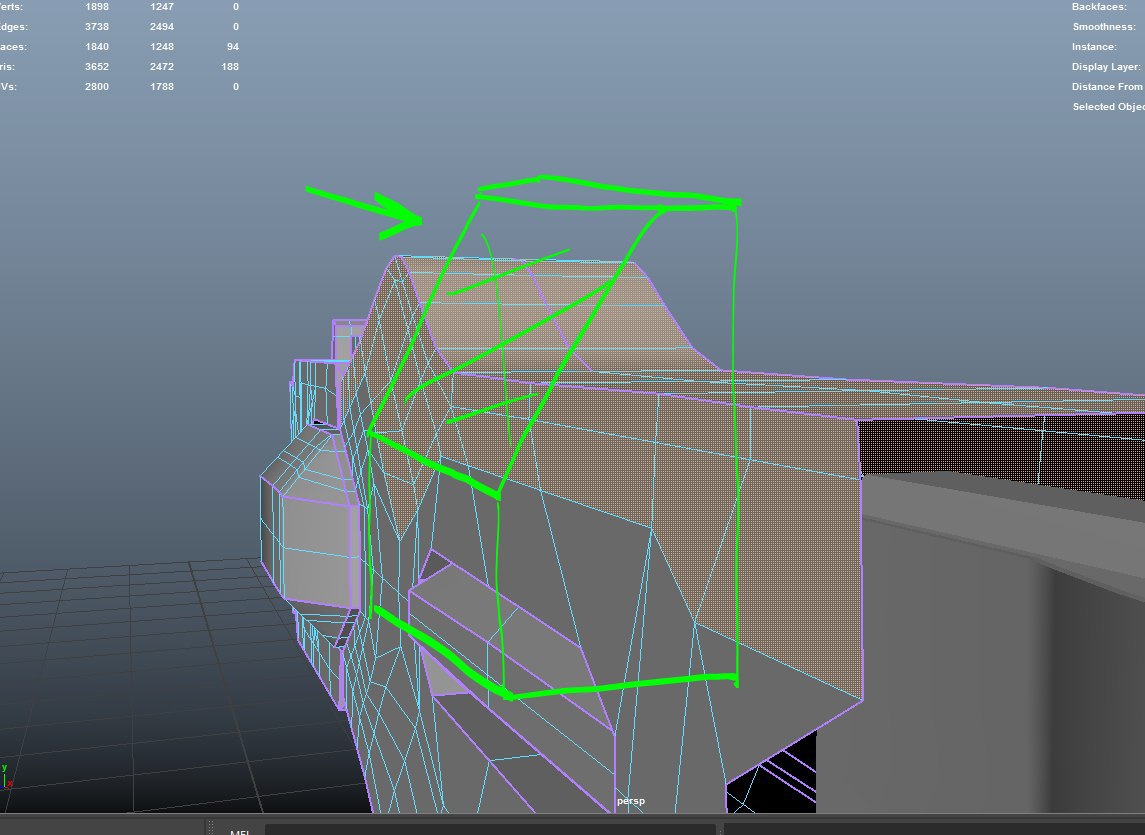Image resolution: width=1145 pixels, height=835 pixels.
Task: Click the Faces total value 1840
Action: pyautogui.click(x=96, y=46)
